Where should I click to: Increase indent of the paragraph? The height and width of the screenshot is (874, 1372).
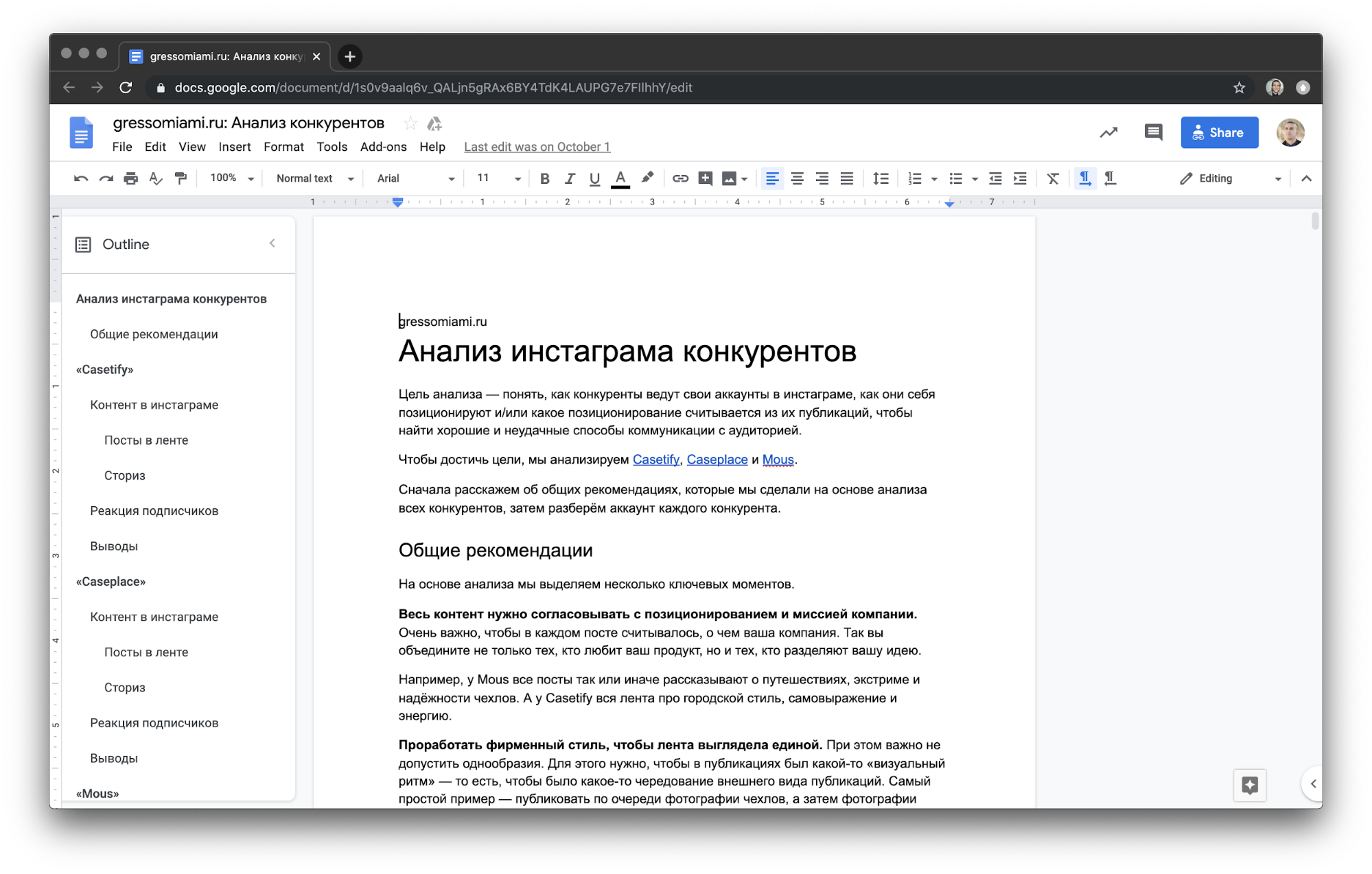point(1020,178)
